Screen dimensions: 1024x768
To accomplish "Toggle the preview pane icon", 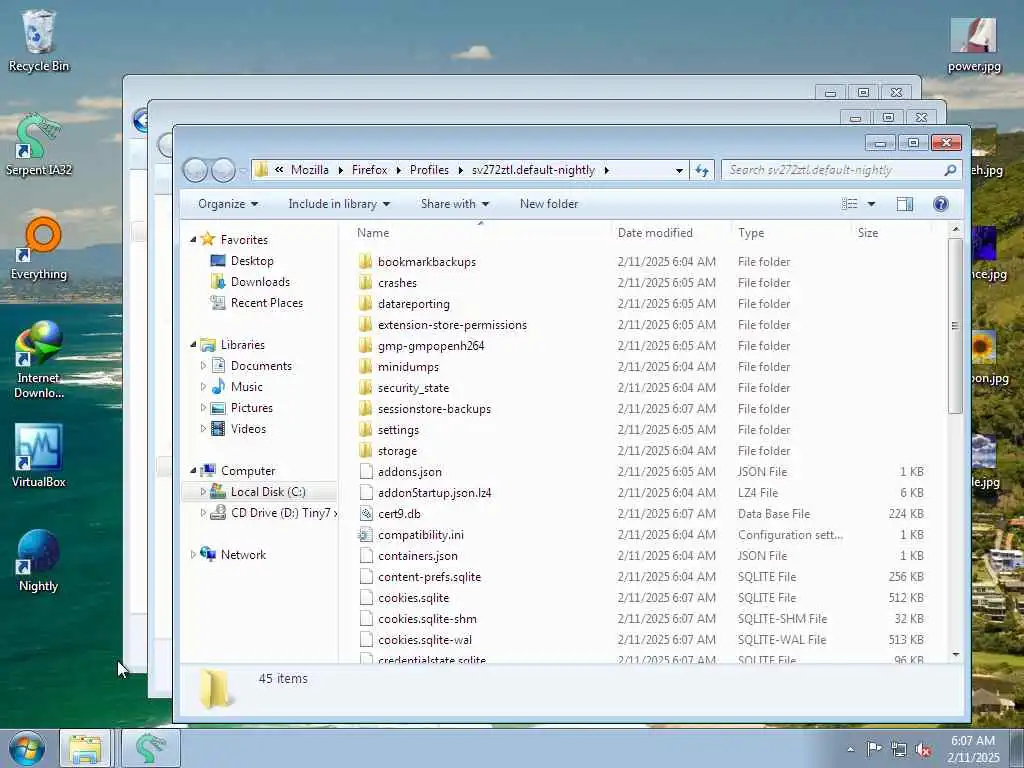I will pos(904,204).
